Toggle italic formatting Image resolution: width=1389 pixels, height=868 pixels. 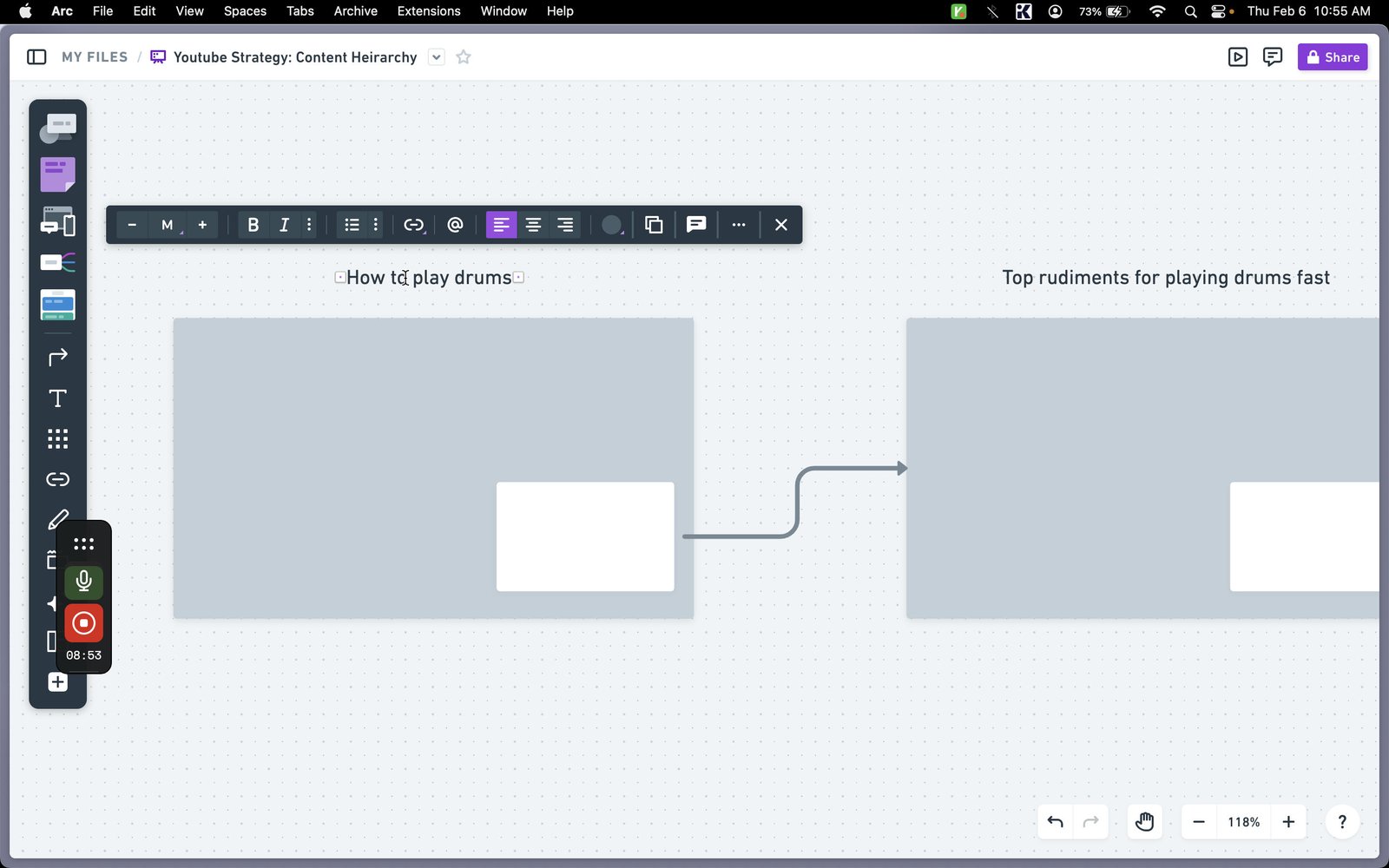click(x=284, y=225)
